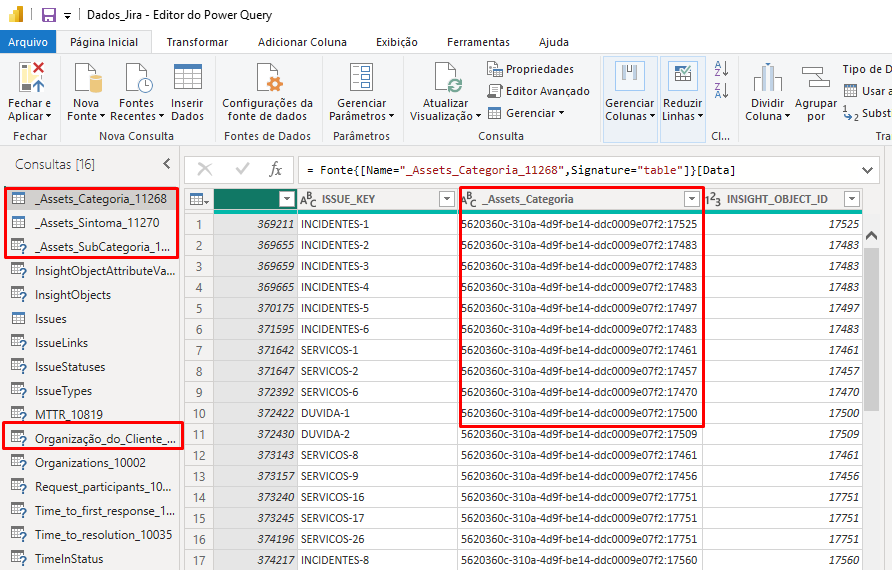This screenshot has width=892, height=570.
Task: Switch to Página Inicial tab
Action: coord(104,42)
